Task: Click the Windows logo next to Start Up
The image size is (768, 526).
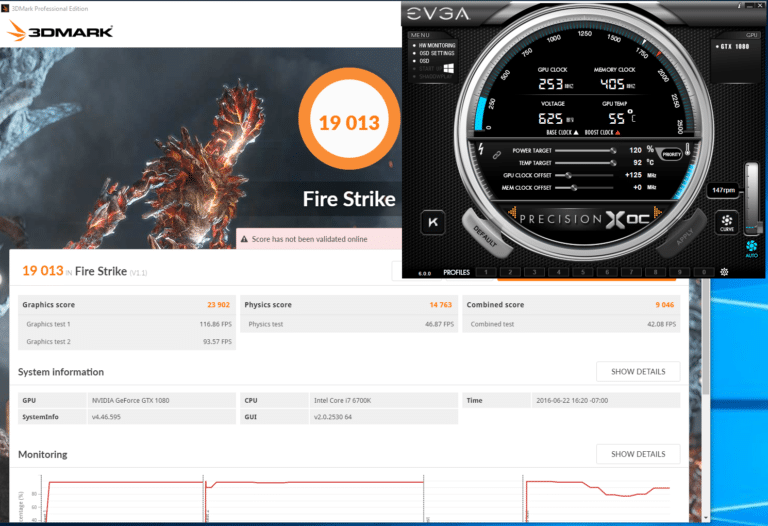Action: 448,69
